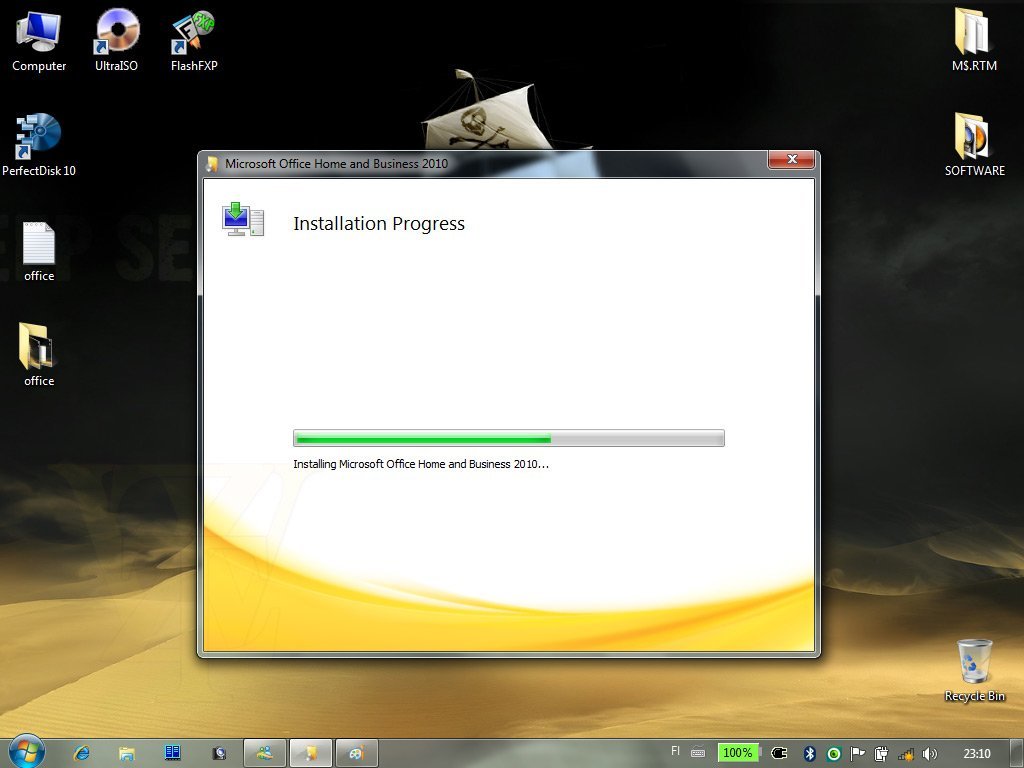
Task: Select the office folder on the desktop
Action: coord(39,355)
